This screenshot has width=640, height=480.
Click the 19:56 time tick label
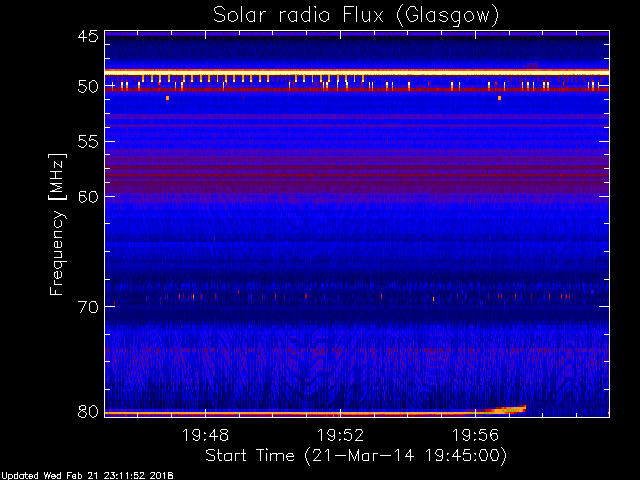475,435
